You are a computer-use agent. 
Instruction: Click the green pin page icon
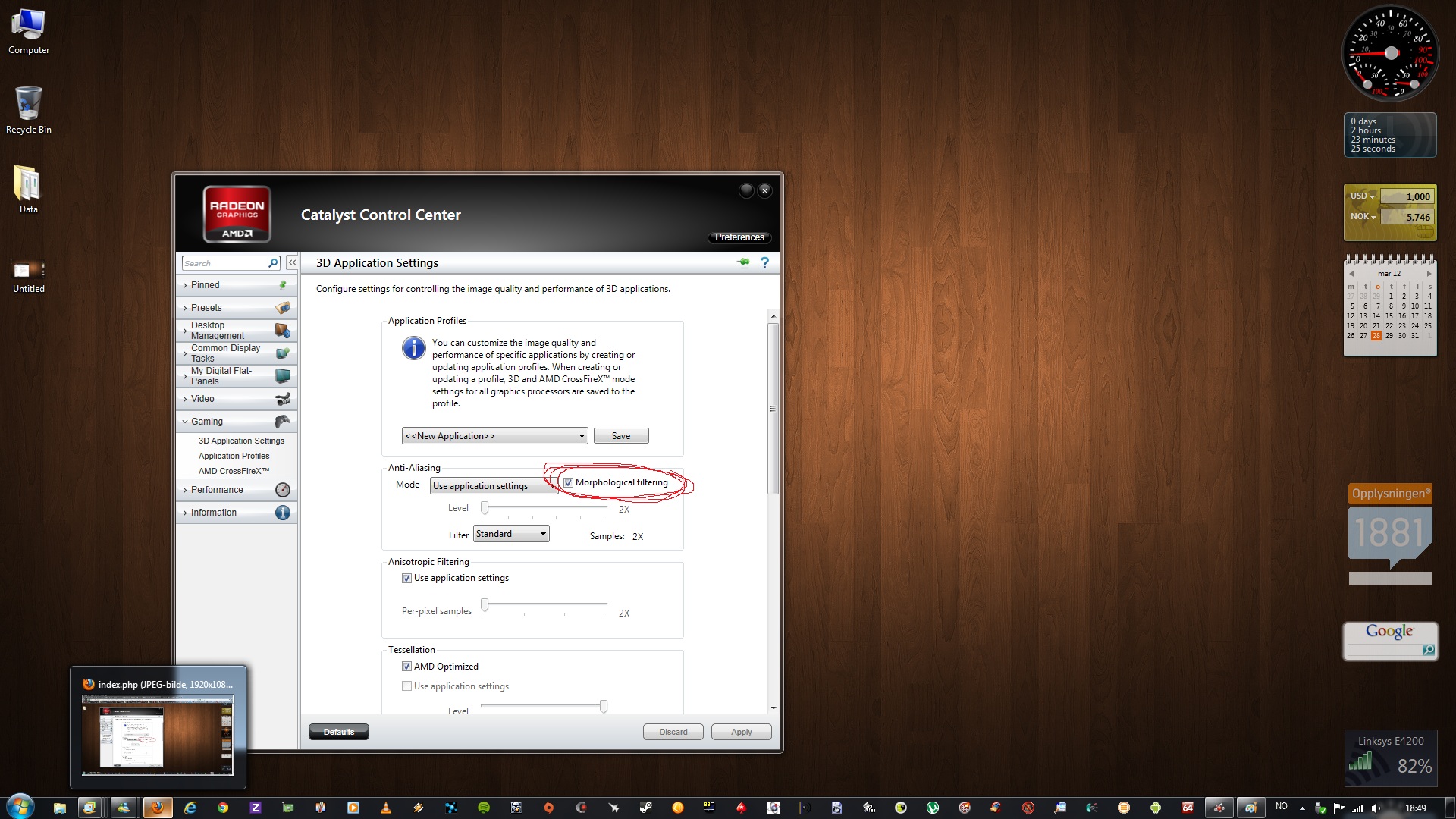[x=744, y=262]
